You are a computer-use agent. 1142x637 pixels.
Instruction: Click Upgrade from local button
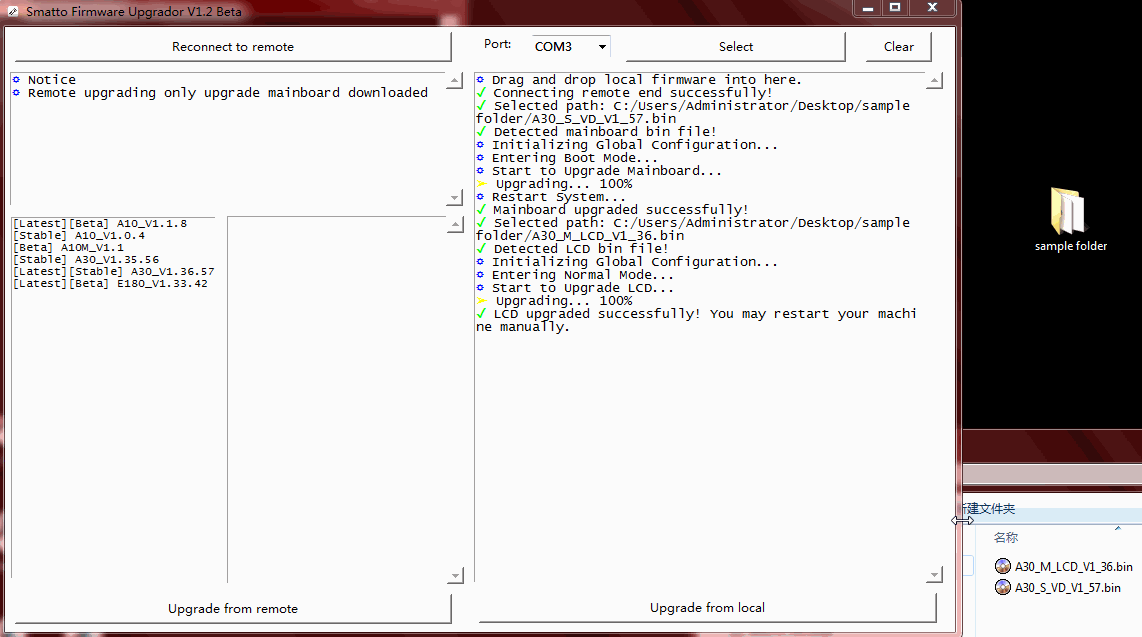click(707, 608)
